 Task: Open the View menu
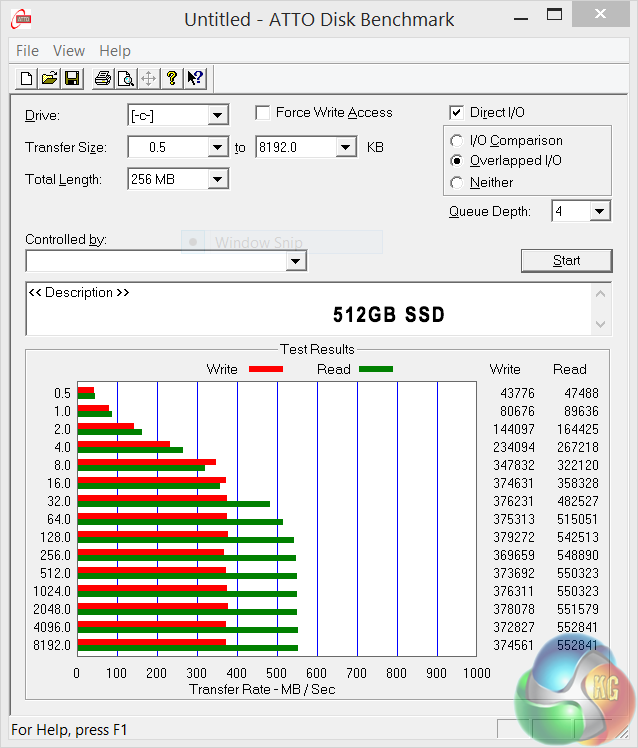pyautogui.click(x=69, y=51)
